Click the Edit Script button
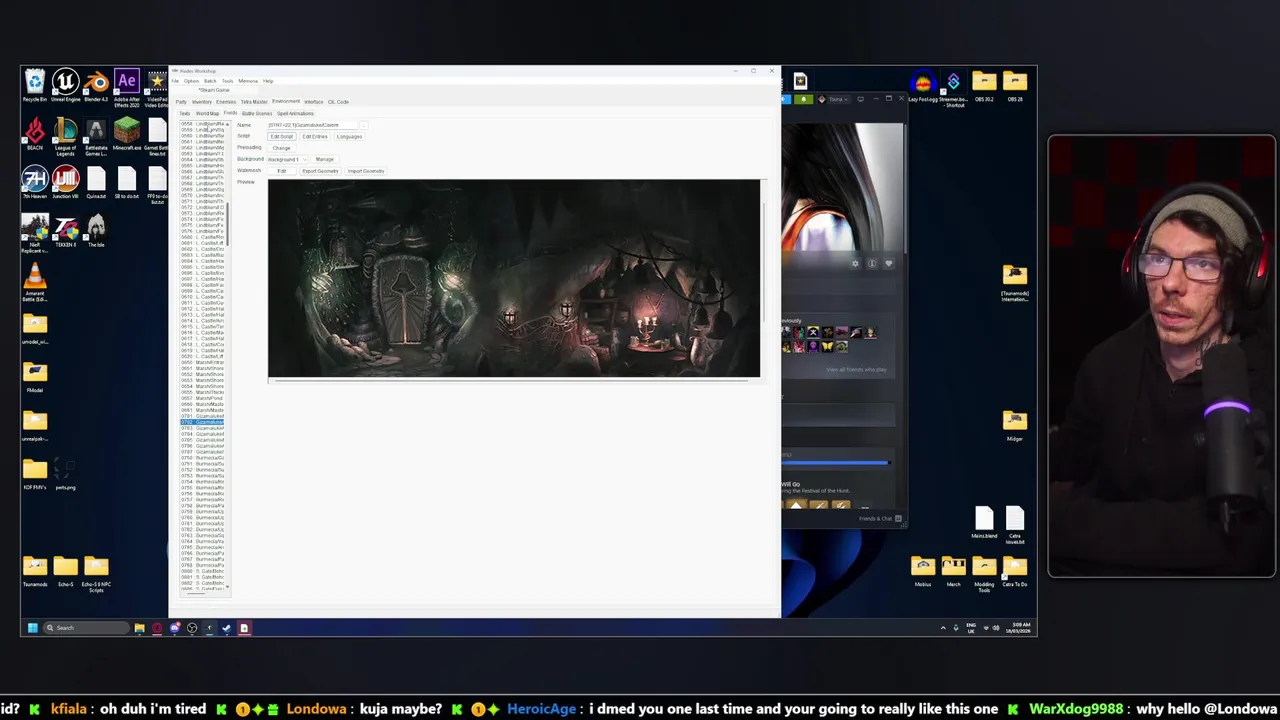This screenshot has height=720, width=1280. click(282, 137)
